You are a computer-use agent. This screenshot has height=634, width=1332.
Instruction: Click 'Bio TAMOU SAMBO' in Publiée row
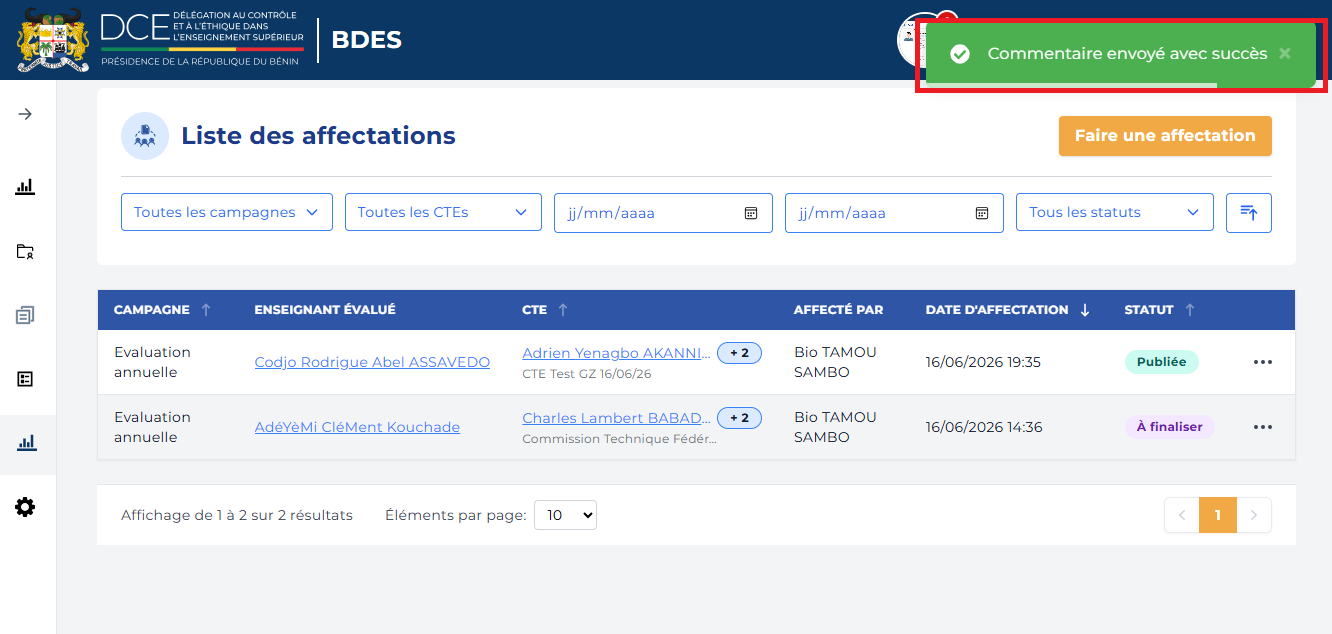(835, 362)
